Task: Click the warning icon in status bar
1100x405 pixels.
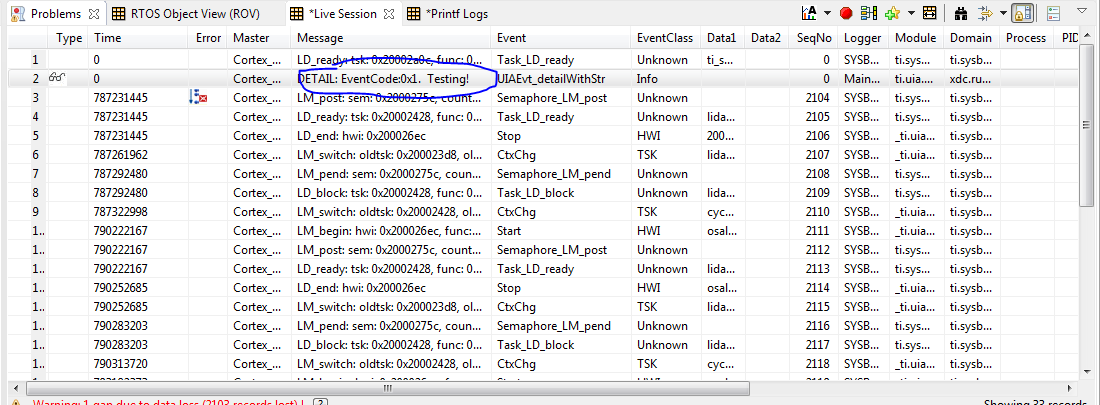Action: (15, 402)
